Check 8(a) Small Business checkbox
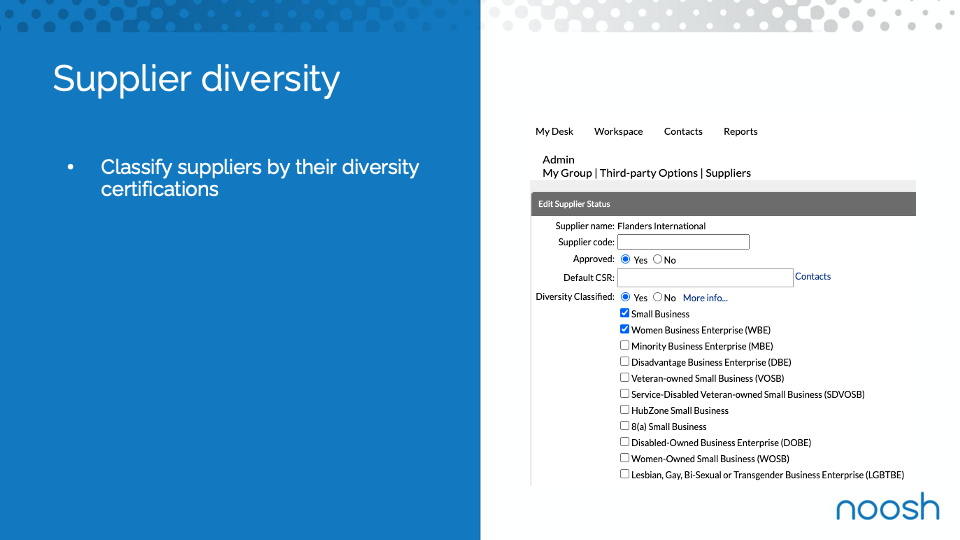The image size is (960, 540). [x=624, y=426]
